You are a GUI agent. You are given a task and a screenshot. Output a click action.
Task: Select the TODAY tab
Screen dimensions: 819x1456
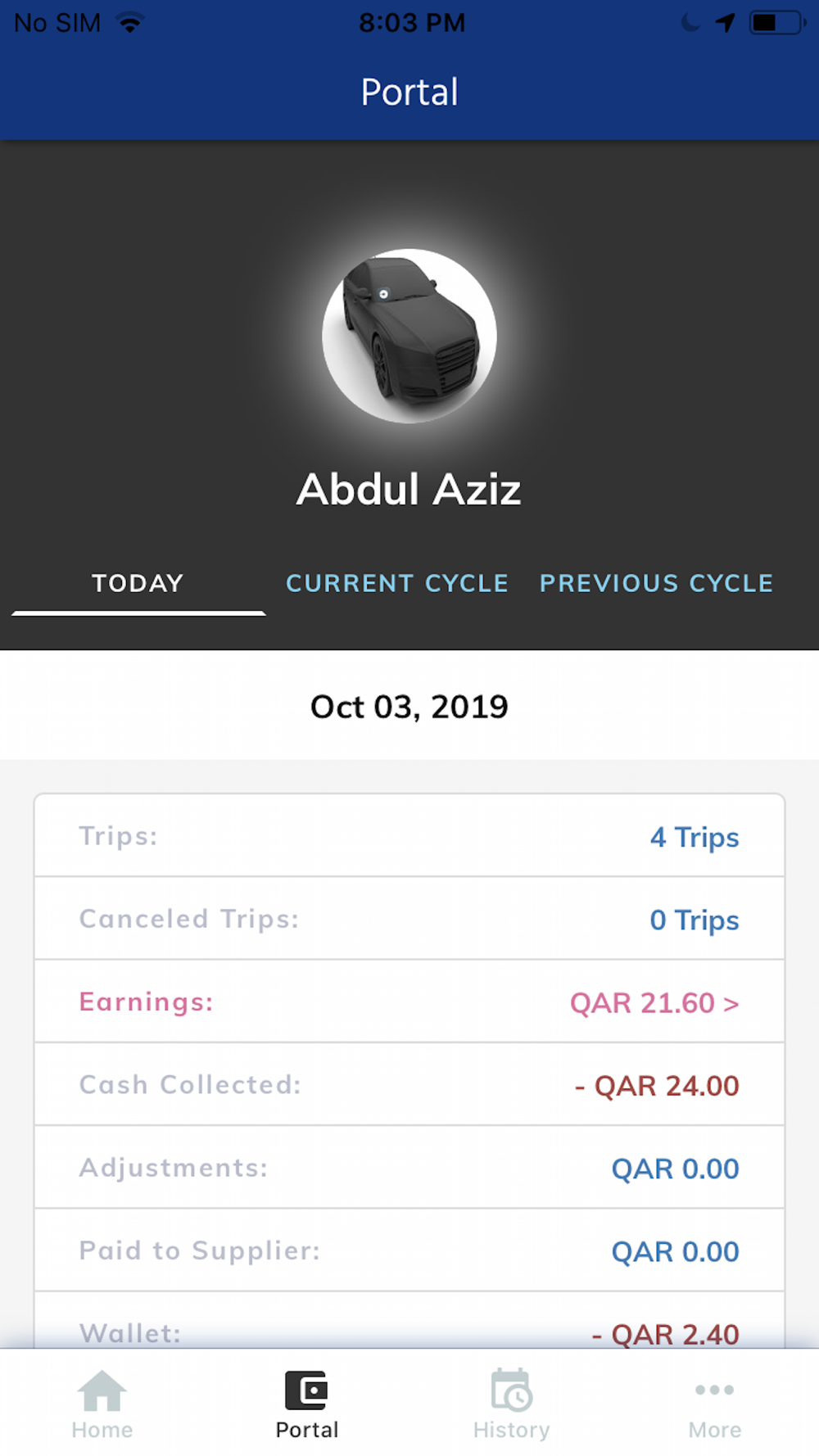138,583
